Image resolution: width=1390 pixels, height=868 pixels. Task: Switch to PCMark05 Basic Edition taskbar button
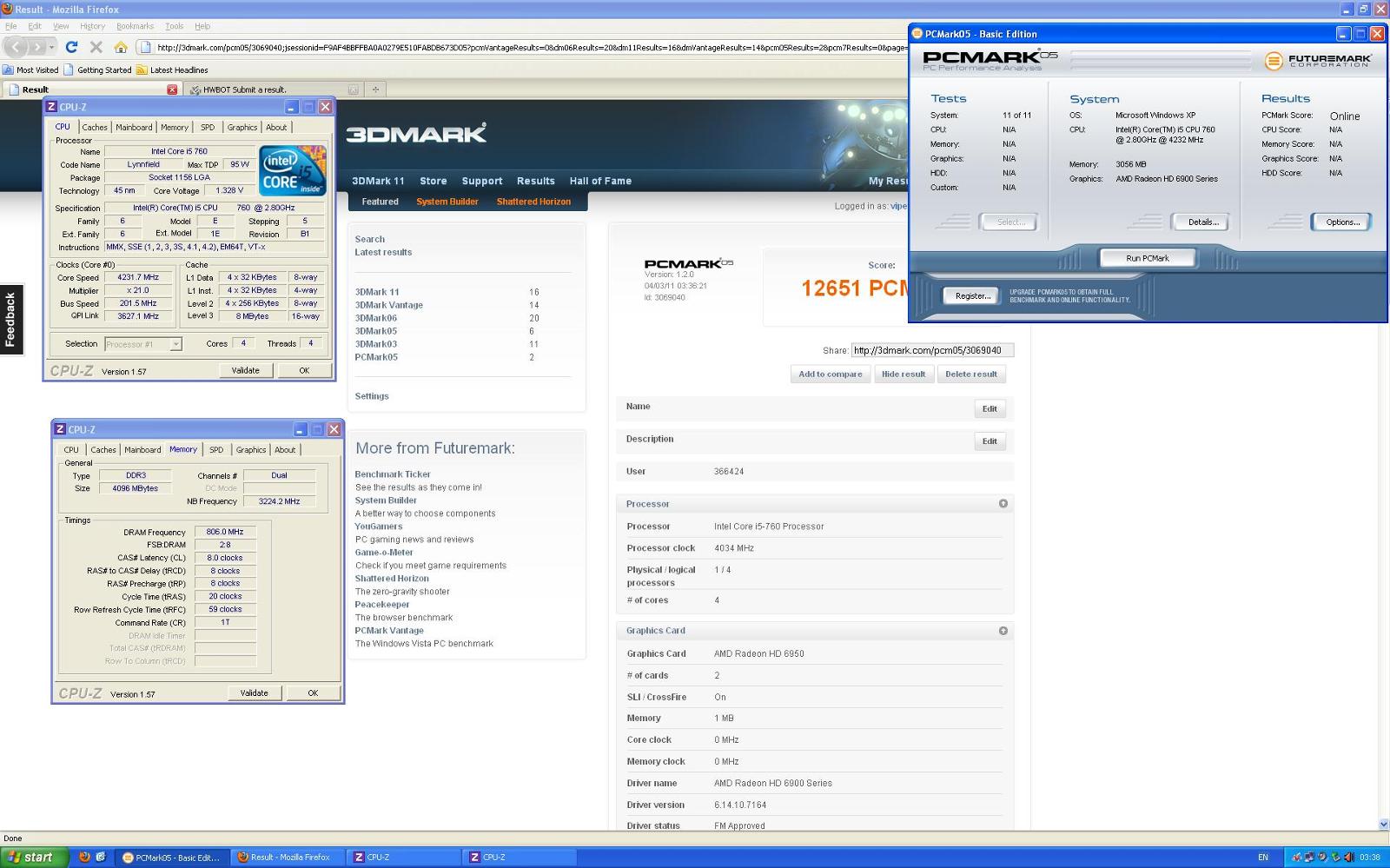[172, 857]
